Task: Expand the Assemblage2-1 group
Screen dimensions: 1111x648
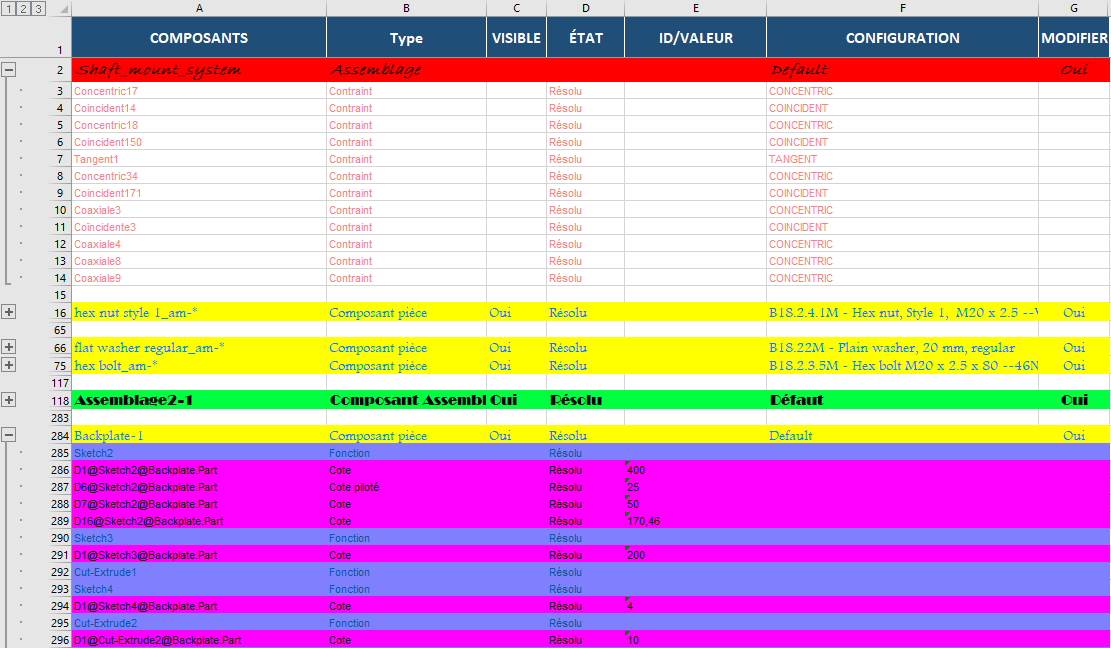Action: (x=9, y=400)
